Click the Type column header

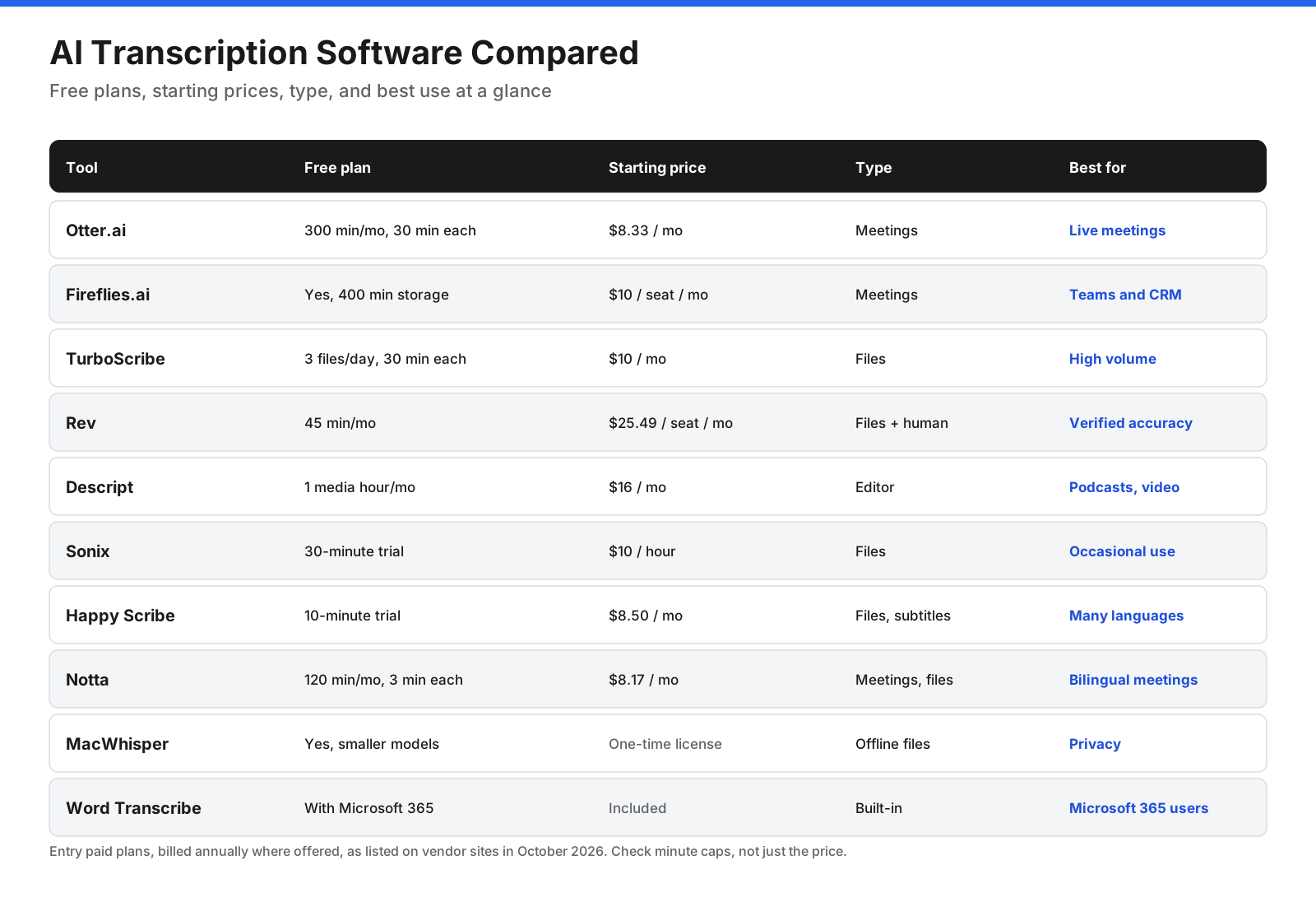tap(873, 168)
